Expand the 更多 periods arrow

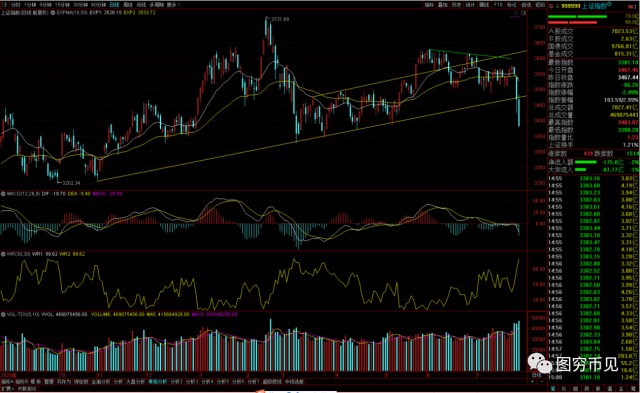point(179,5)
